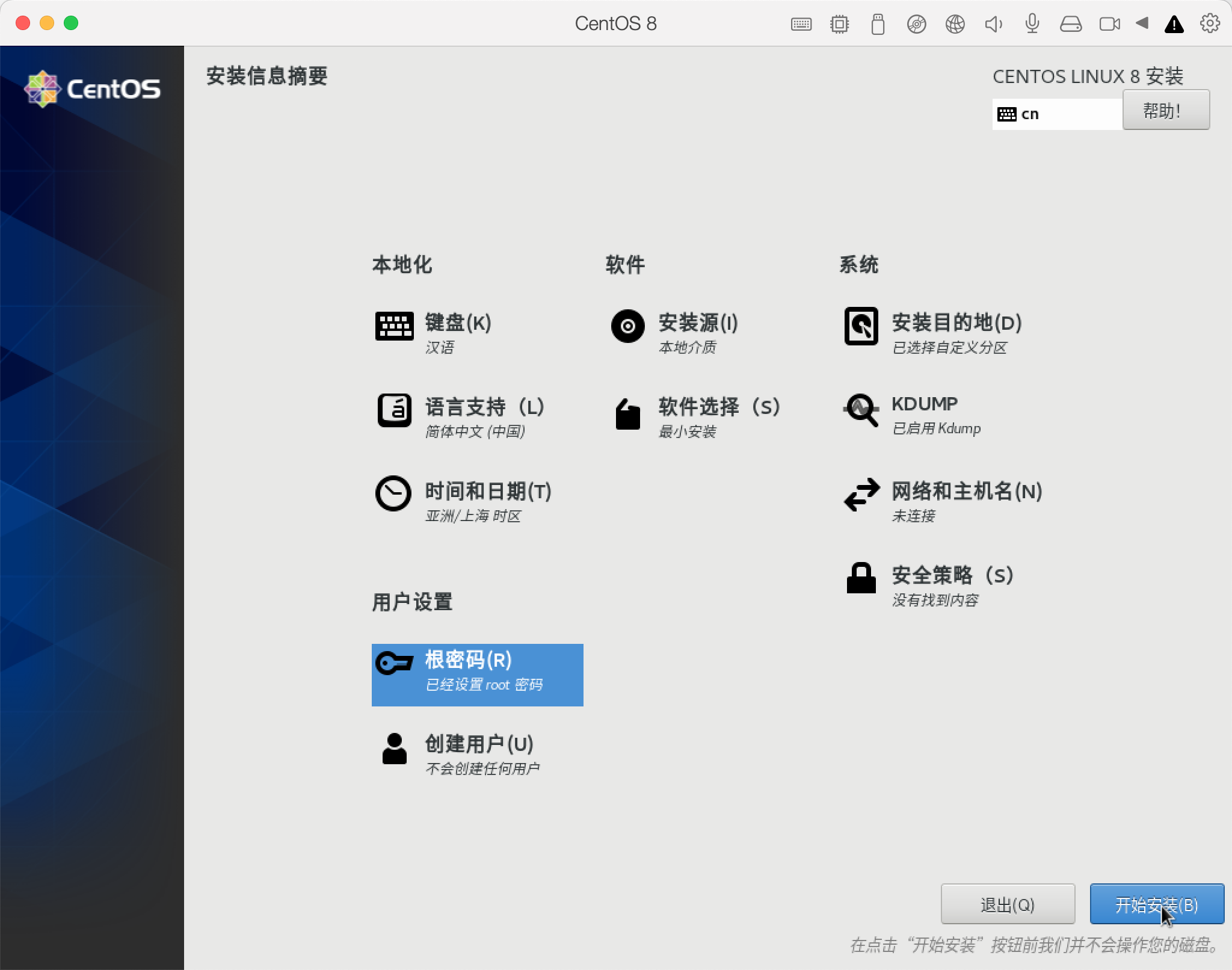Click the 本地介质 status text
Viewport: 1232px width, 970px height.
pyautogui.click(x=687, y=348)
